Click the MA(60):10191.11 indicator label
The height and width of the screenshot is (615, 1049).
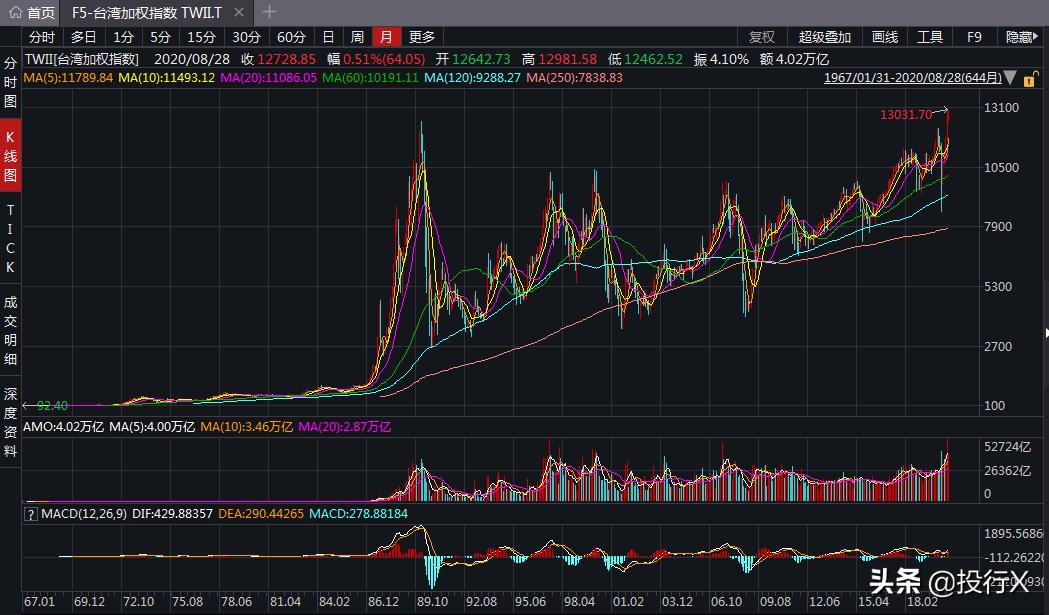(370, 78)
